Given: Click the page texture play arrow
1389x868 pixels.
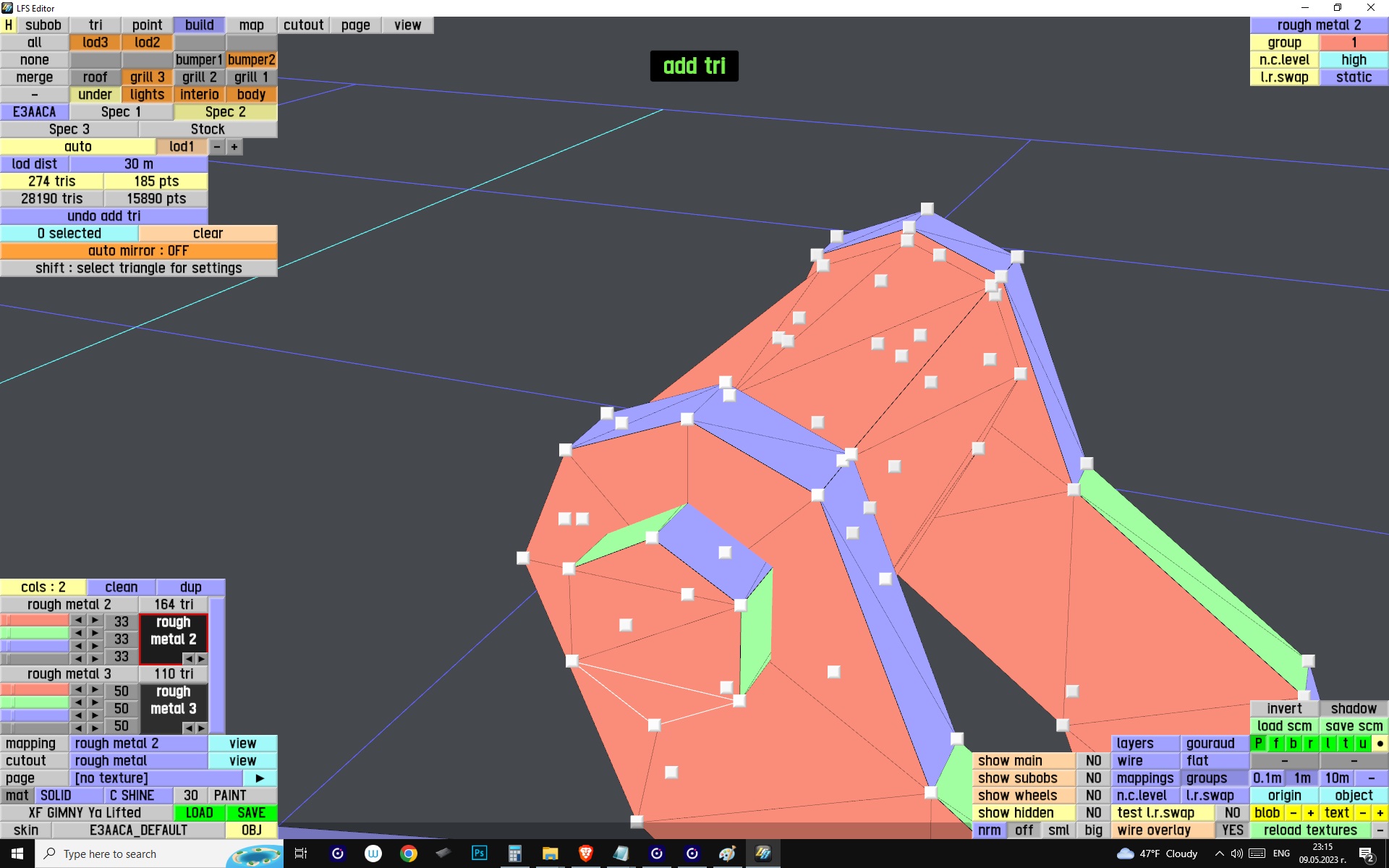Looking at the screenshot, I should point(260,778).
